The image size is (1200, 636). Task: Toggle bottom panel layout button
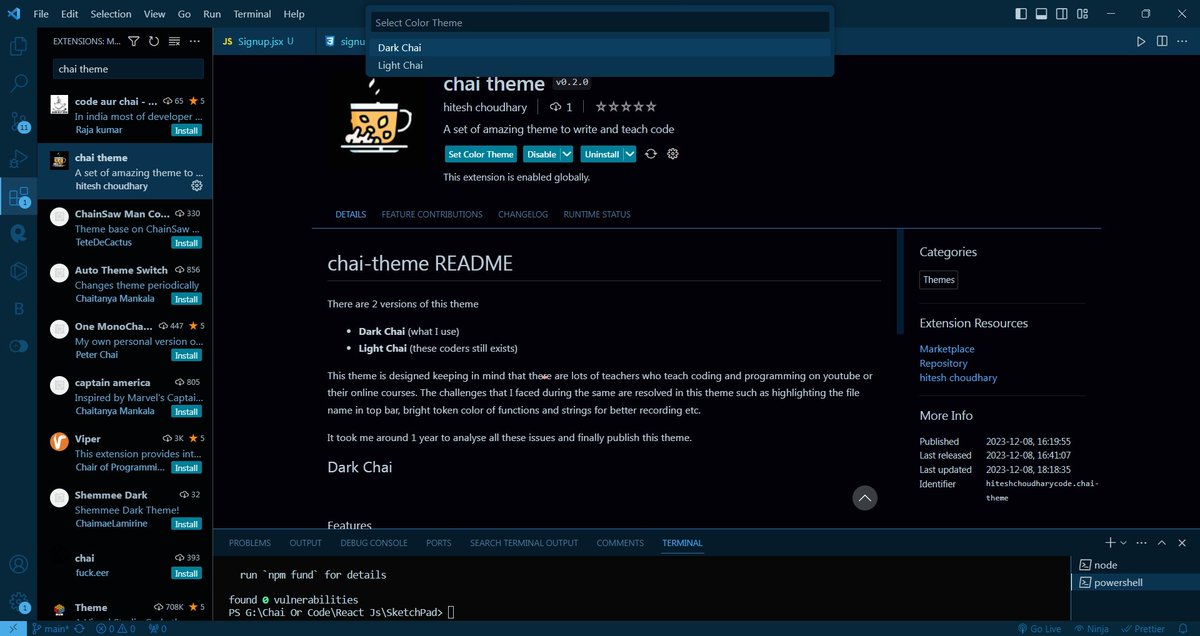point(1041,14)
